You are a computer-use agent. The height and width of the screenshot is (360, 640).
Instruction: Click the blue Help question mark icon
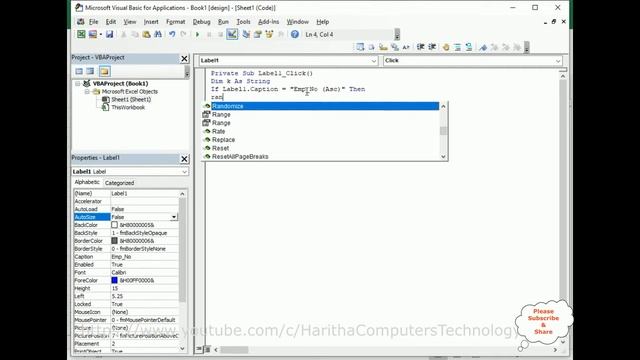[295, 34]
